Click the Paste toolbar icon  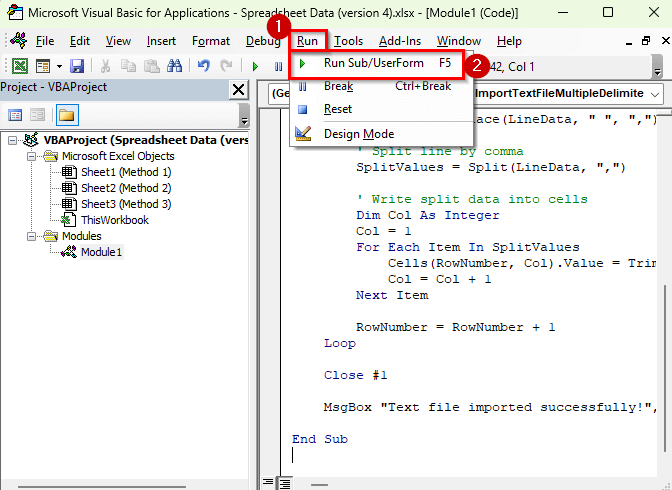pos(151,66)
